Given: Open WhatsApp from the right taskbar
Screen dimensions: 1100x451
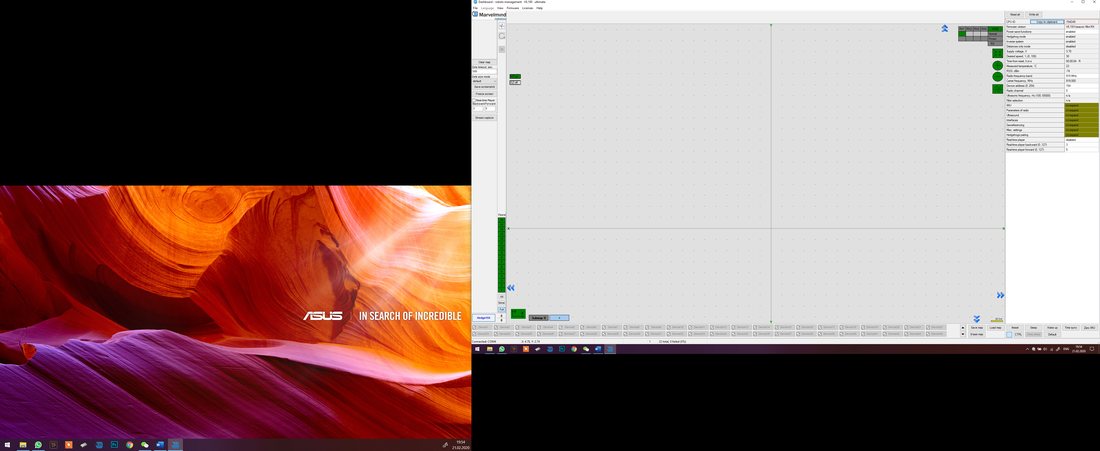Looking at the screenshot, I should [502, 349].
